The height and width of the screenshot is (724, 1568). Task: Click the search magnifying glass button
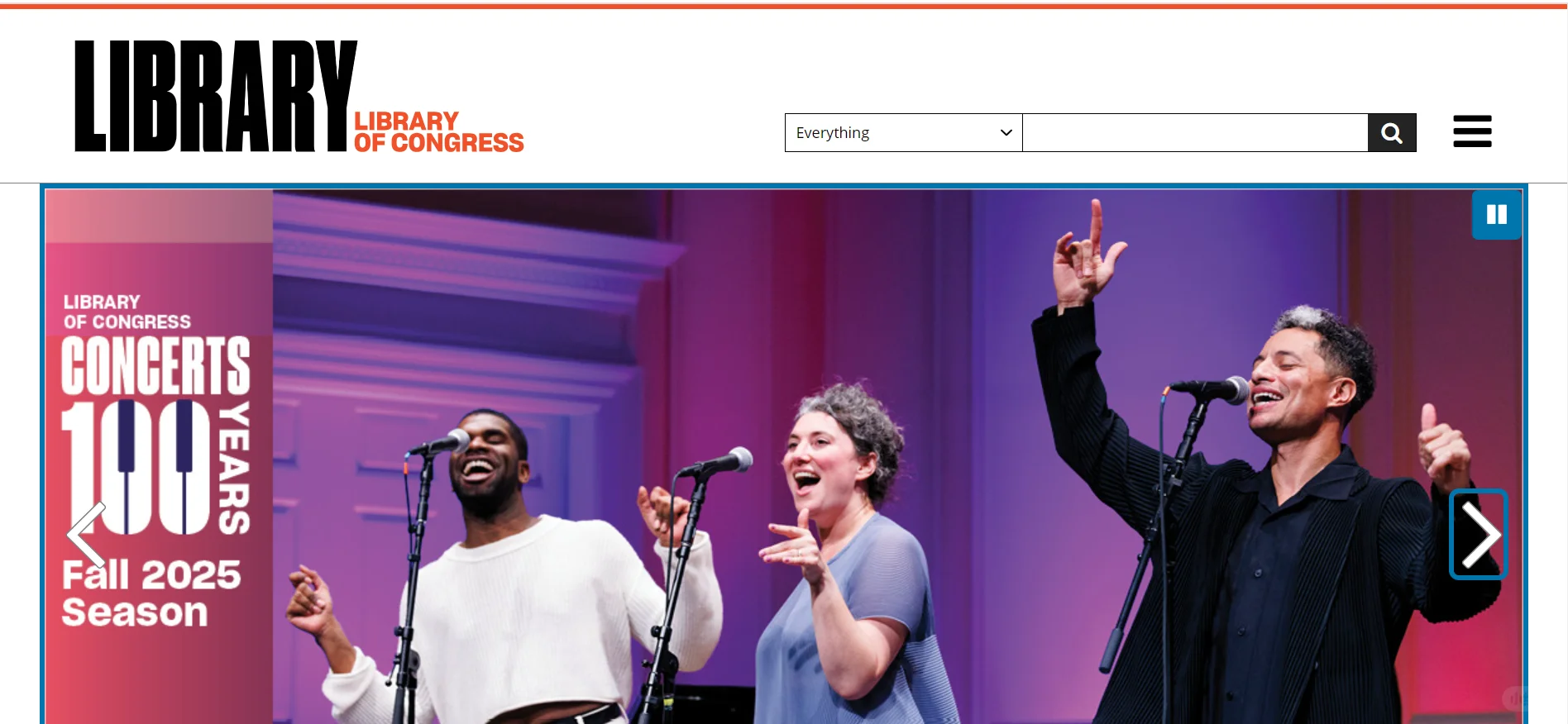pos(1392,133)
